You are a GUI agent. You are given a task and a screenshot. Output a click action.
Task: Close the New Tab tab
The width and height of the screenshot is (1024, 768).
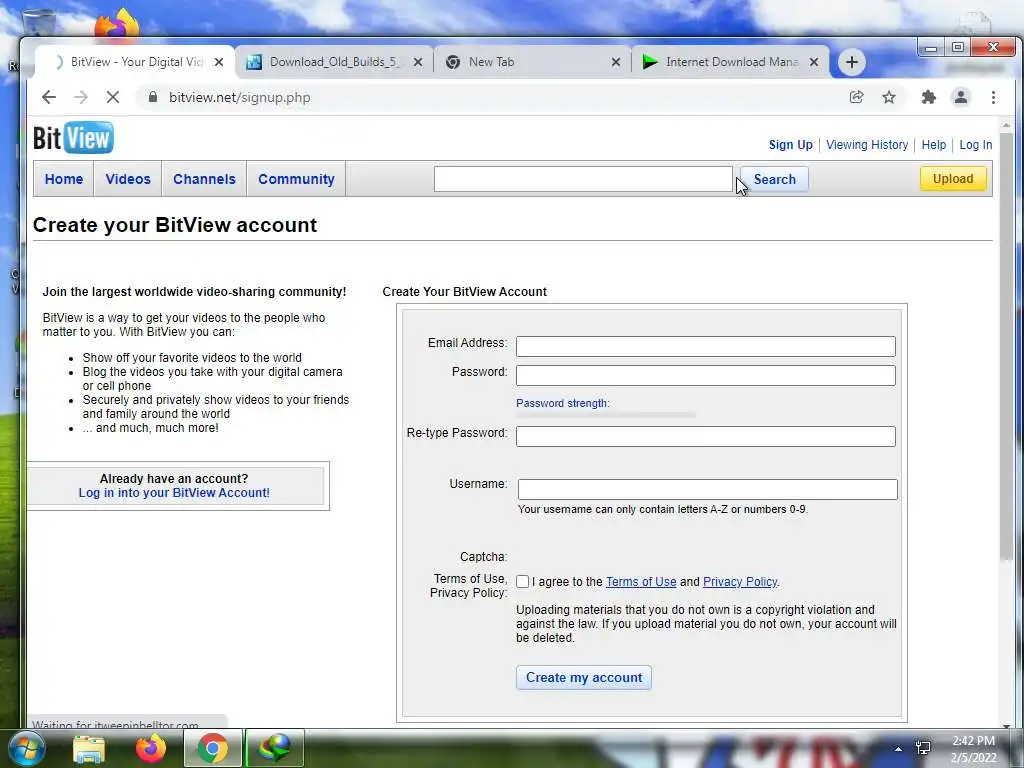click(x=616, y=62)
